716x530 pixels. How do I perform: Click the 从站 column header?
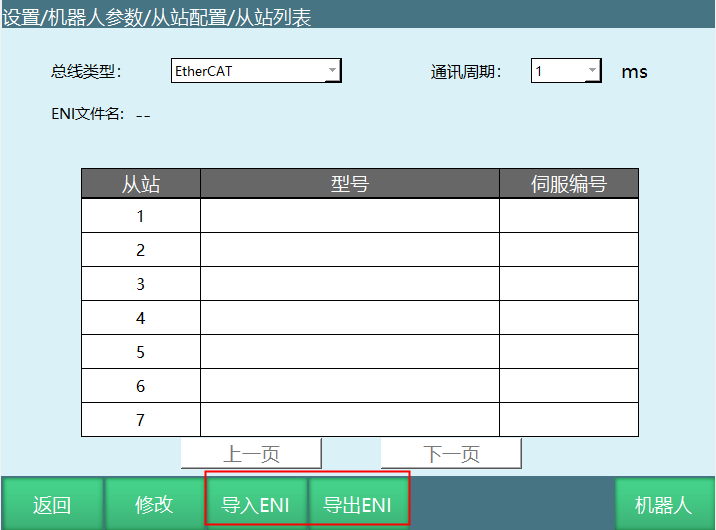point(141,184)
